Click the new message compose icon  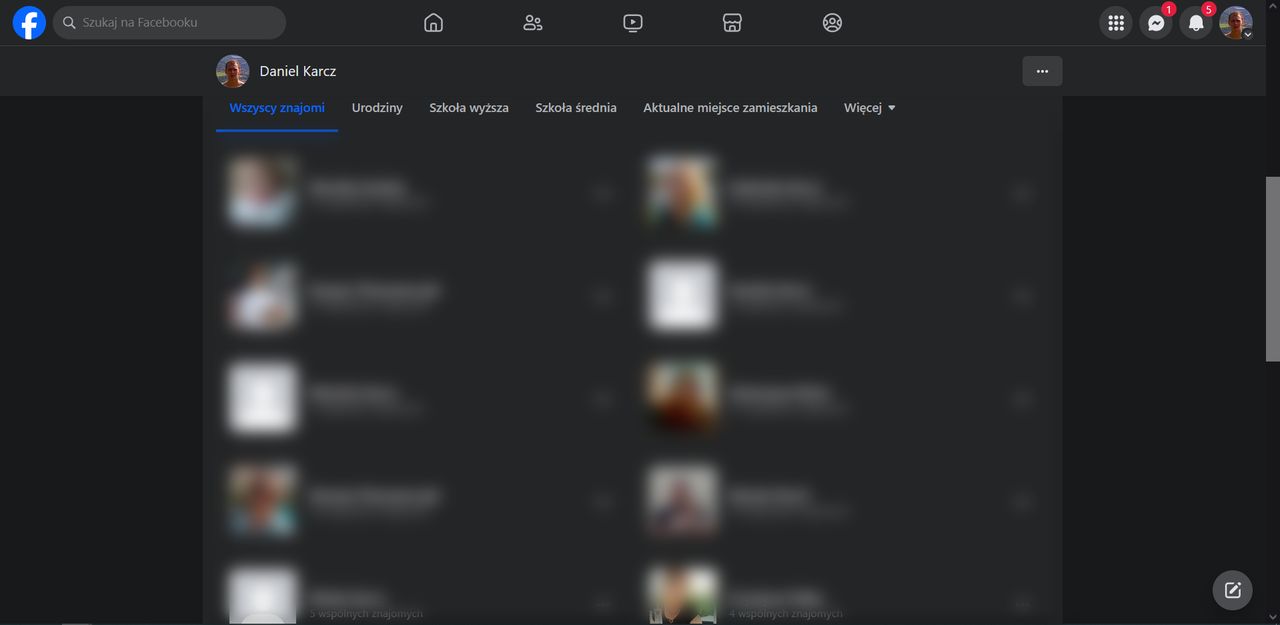pos(1232,590)
